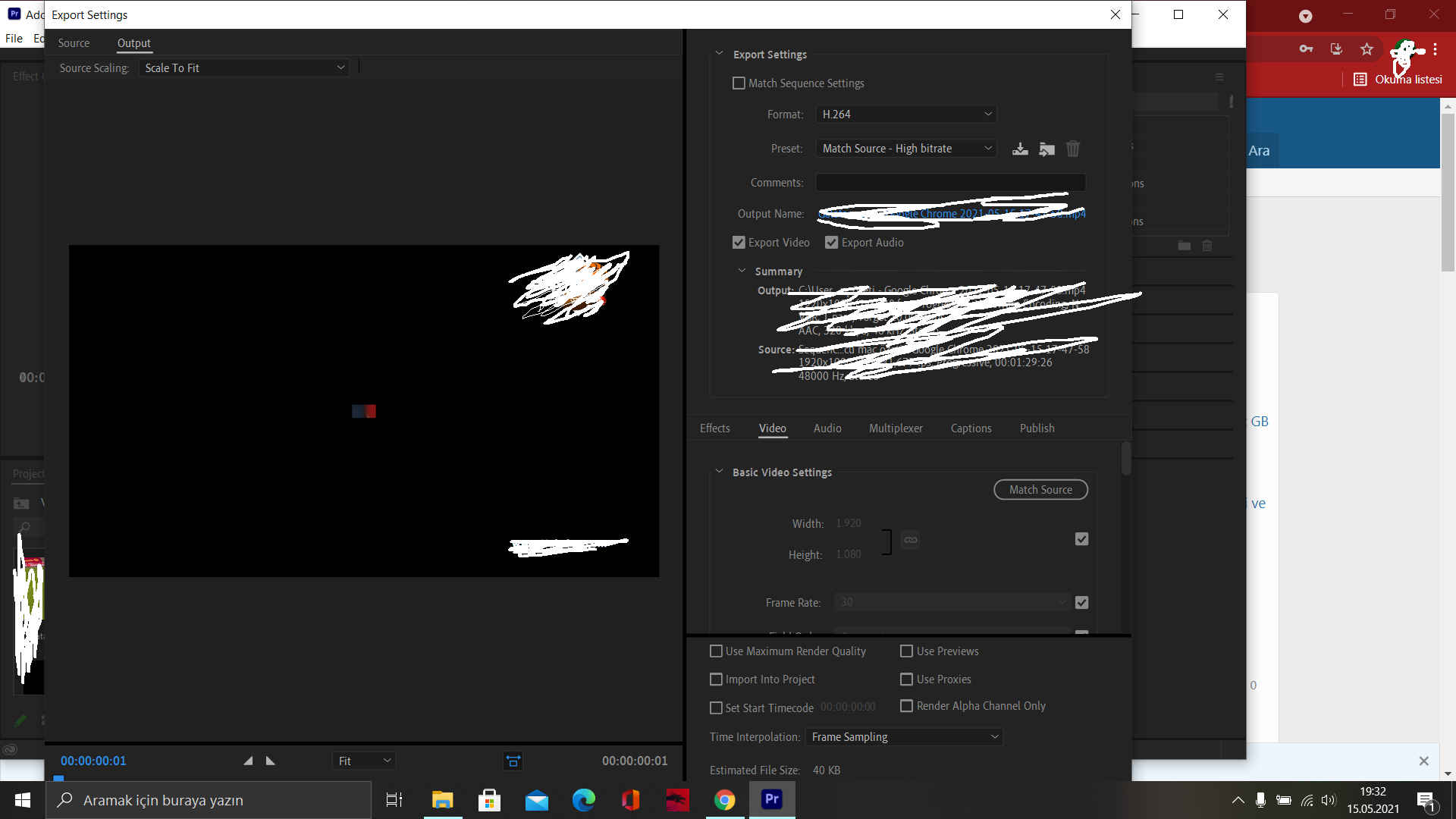
Task: Uncheck the Export Audio checkbox
Action: pyautogui.click(x=832, y=243)
